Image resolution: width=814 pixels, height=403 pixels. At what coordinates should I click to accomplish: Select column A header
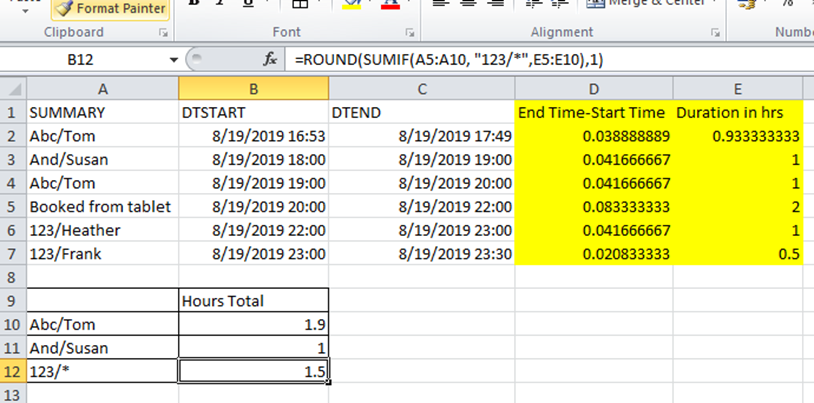[x=103, y=89]
